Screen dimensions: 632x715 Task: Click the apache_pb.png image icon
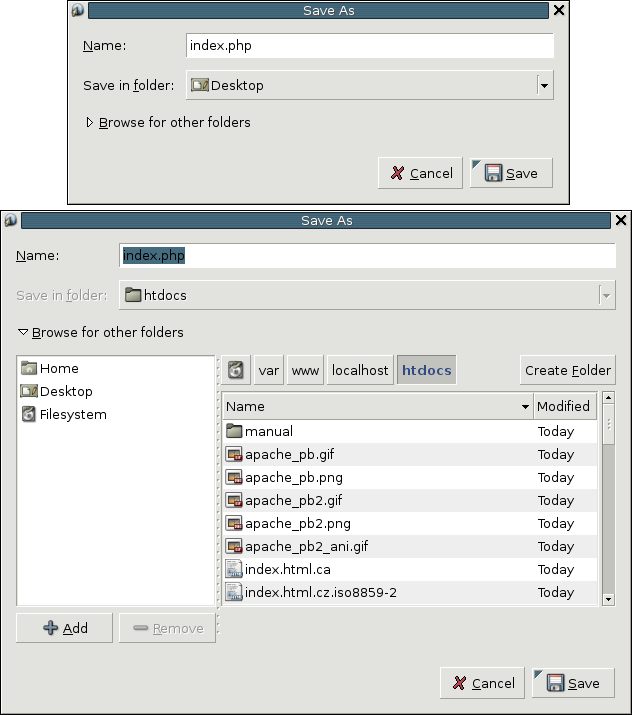pyautogui.click(x=234, y=477)
